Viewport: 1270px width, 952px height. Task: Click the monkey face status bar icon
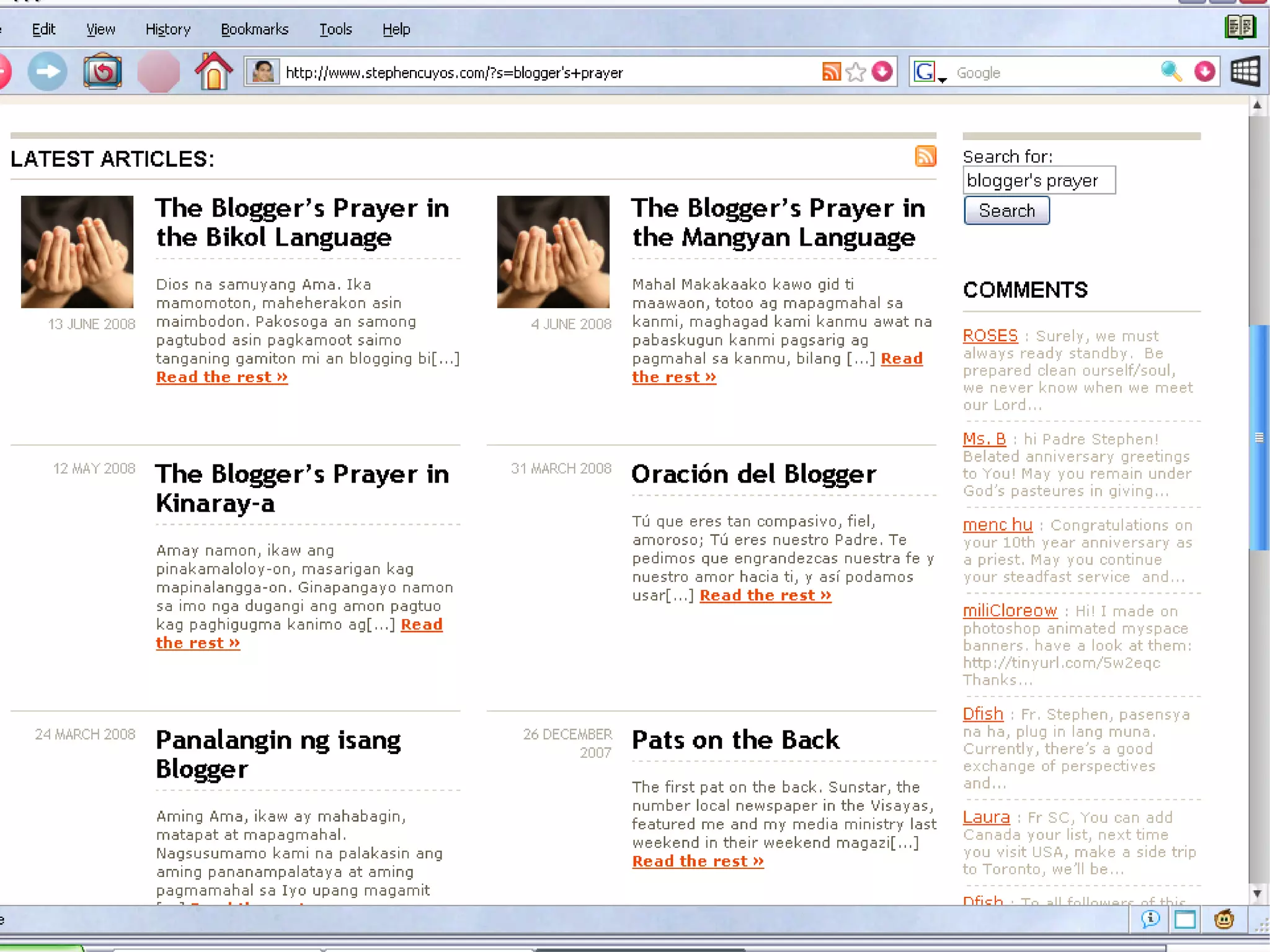click(1223, 919)
